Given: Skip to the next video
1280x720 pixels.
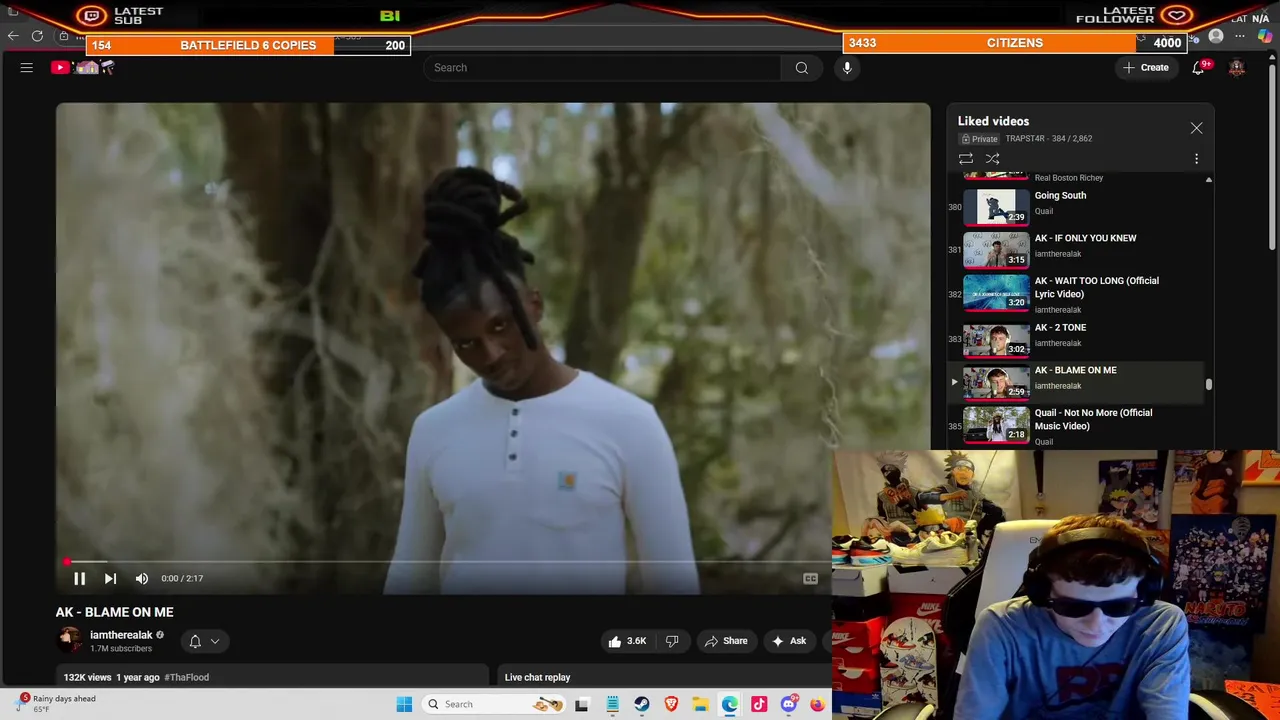Looking at the screenshot, I should (x=110, y=578).
